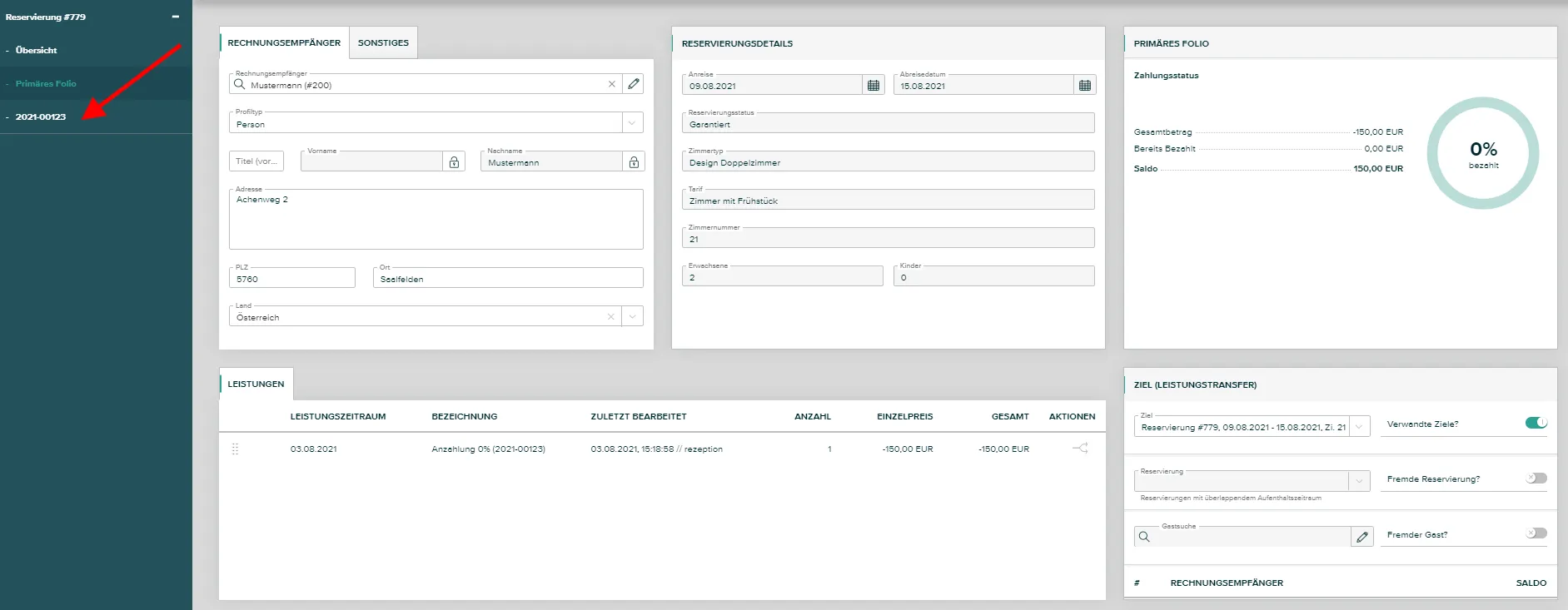Click the Adresse text area

[436, 220]
